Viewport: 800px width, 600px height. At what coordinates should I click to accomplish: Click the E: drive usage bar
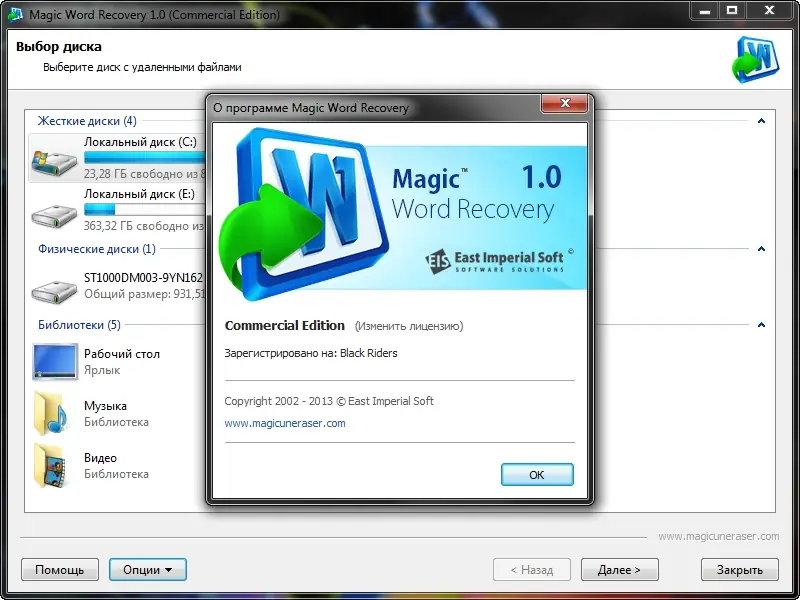point(144,209)
